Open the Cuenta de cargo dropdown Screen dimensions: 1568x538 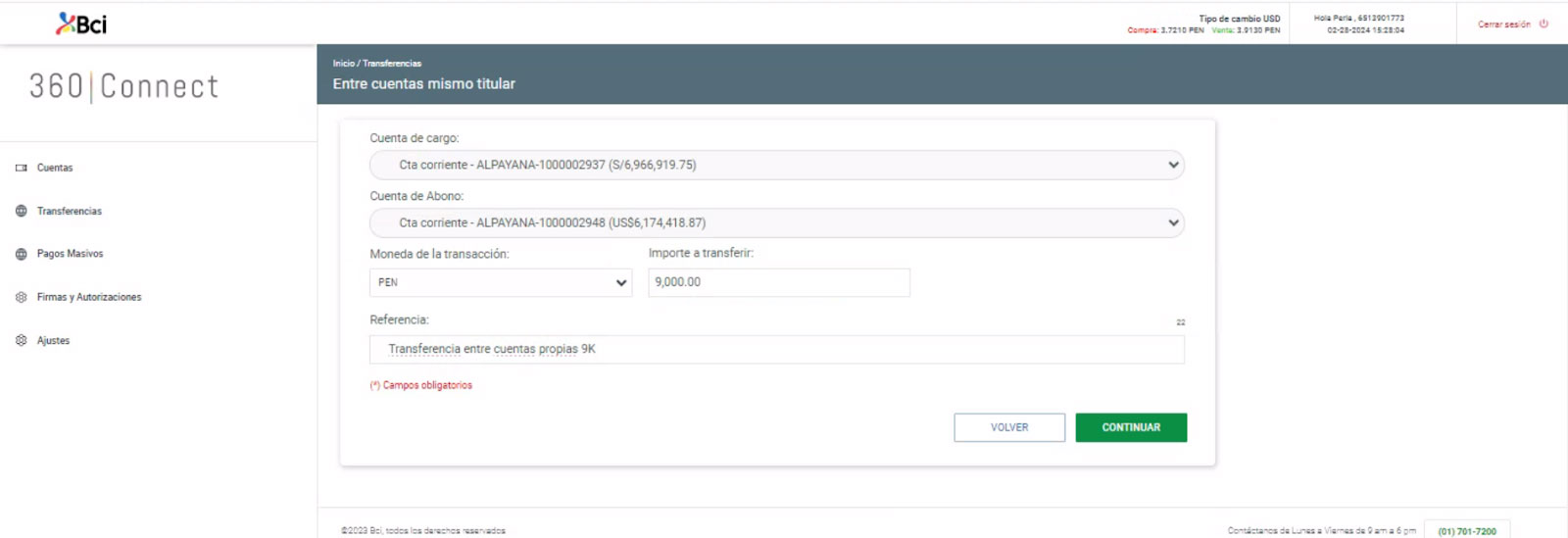(x=776, y=165)
